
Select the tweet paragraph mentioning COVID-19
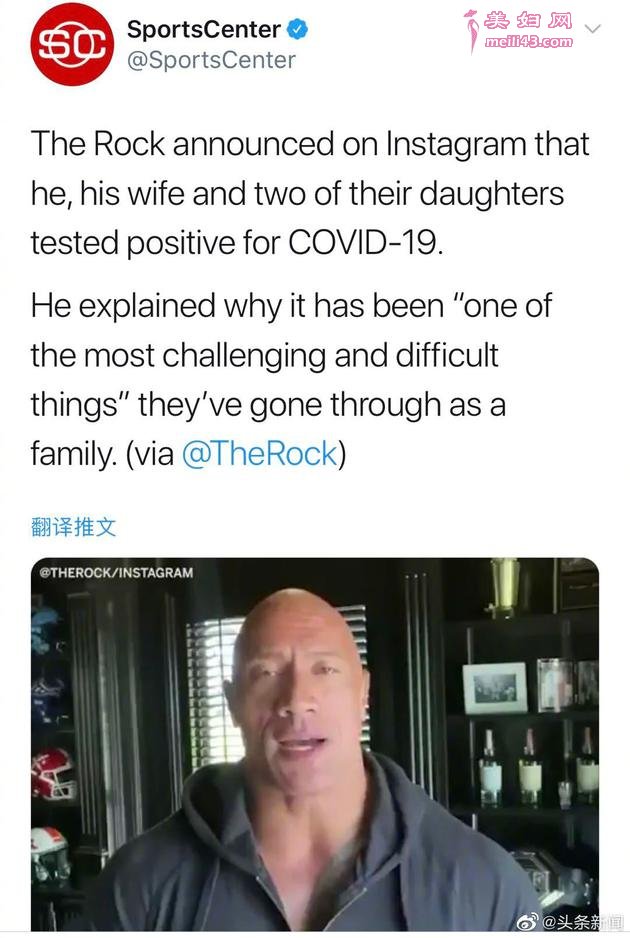click(x=310, y=194)
